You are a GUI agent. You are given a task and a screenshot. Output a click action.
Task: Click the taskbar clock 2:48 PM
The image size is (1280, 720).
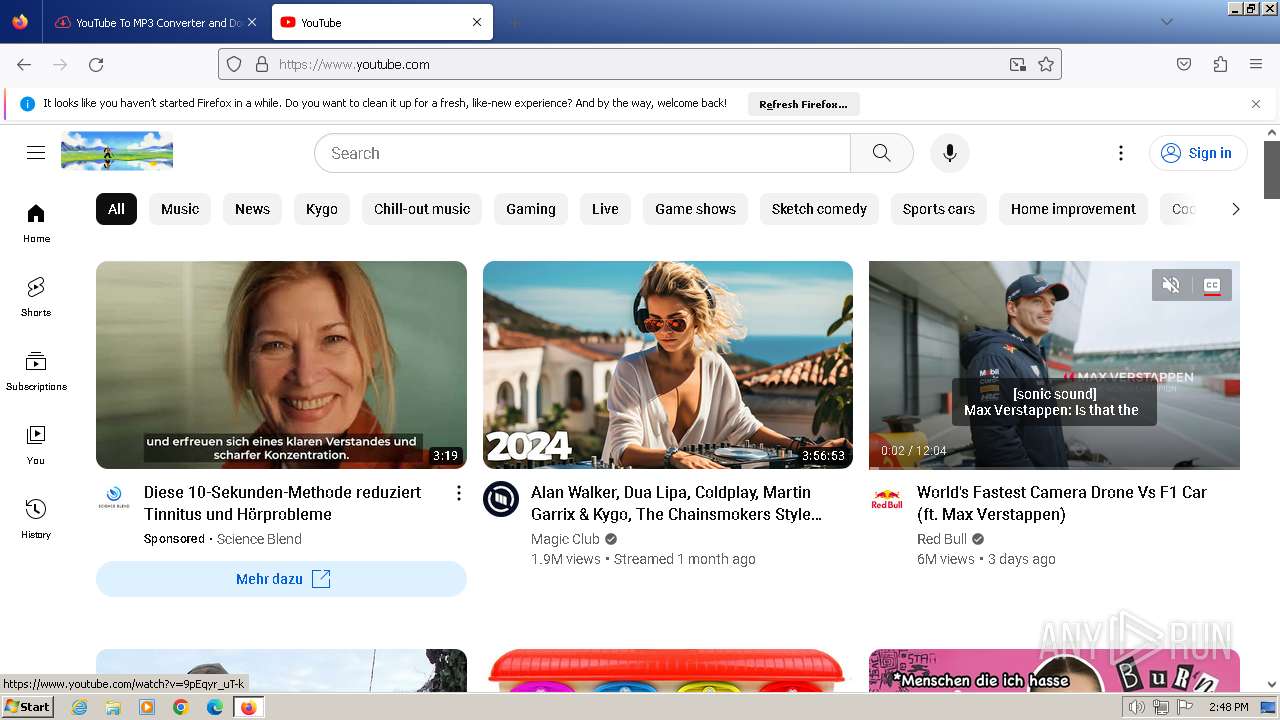[1228, 707]
